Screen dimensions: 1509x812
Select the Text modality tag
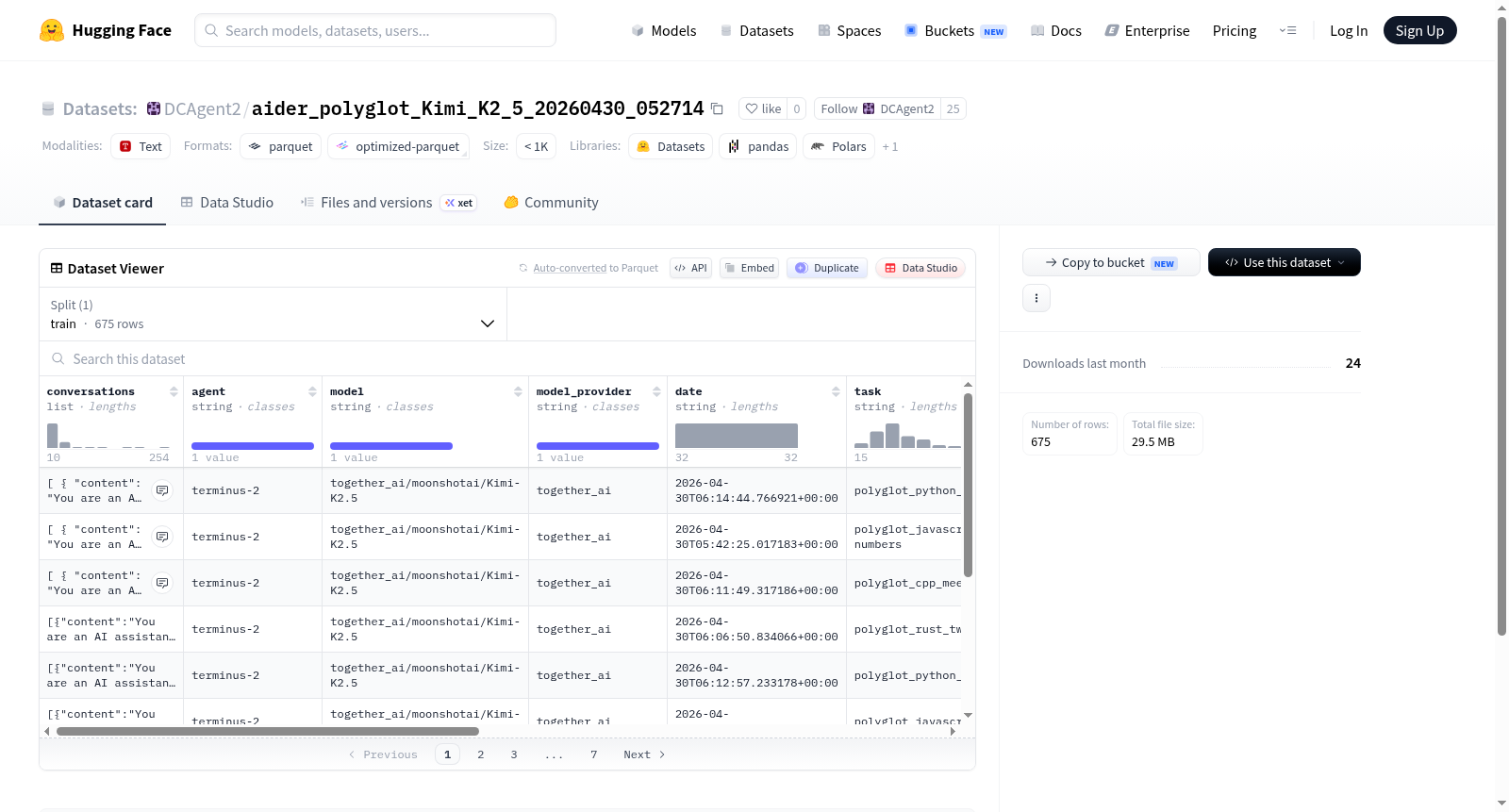[x=141, y=146]
